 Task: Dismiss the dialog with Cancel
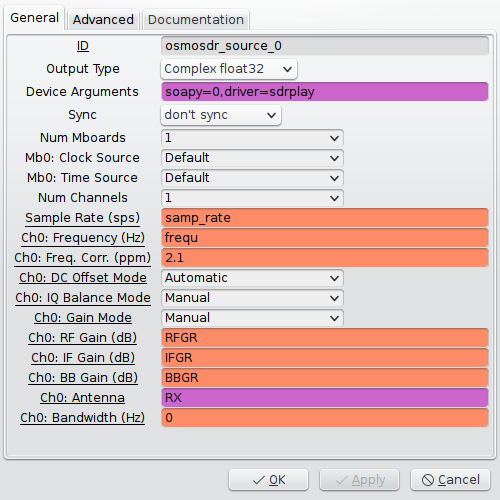click(451, 480)
